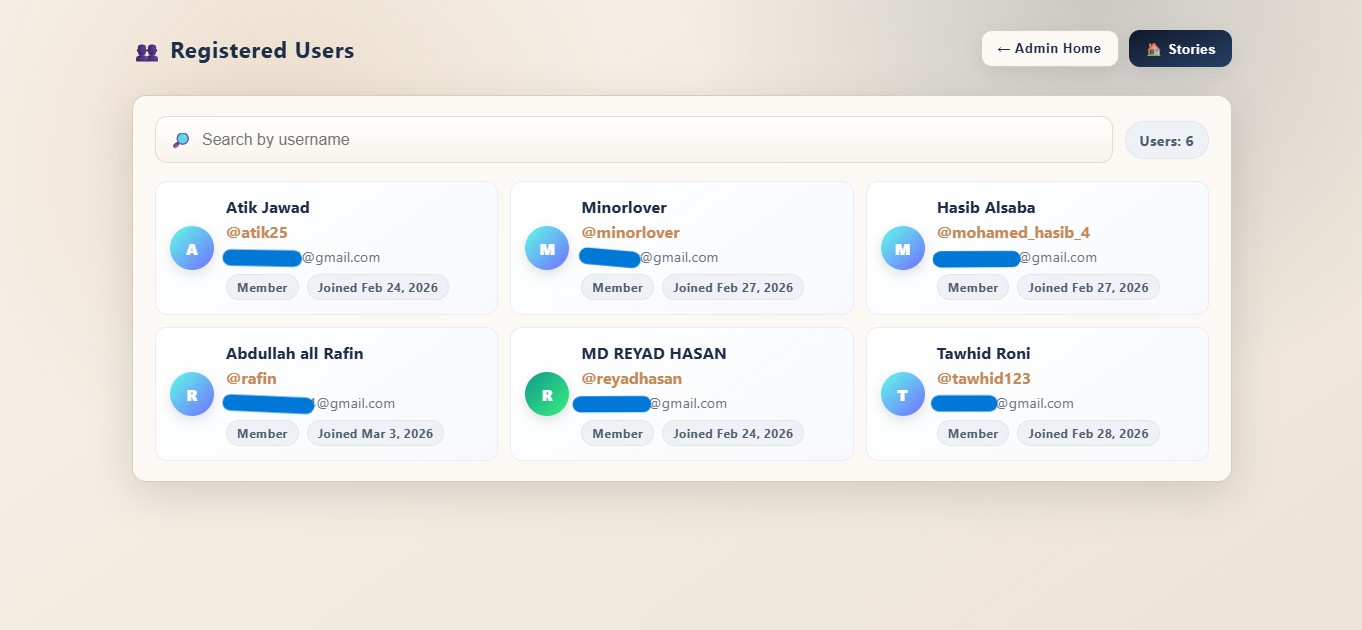This screenshot has height=630, width=1362.
Task: Click the Registered Users people icon
Action: (147, 52)
